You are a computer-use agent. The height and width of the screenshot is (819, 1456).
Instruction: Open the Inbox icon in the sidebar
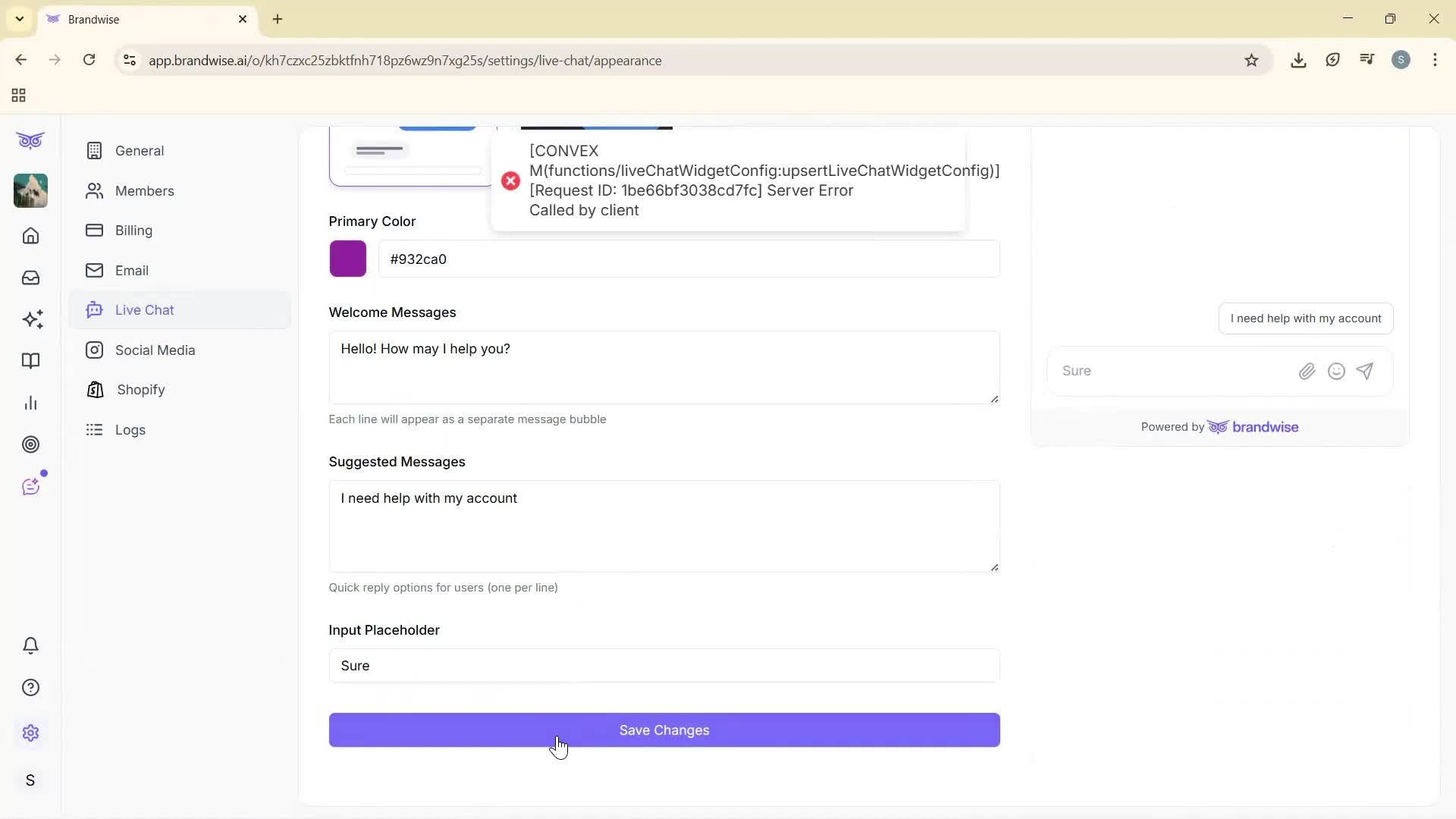[x=30, y=278]
